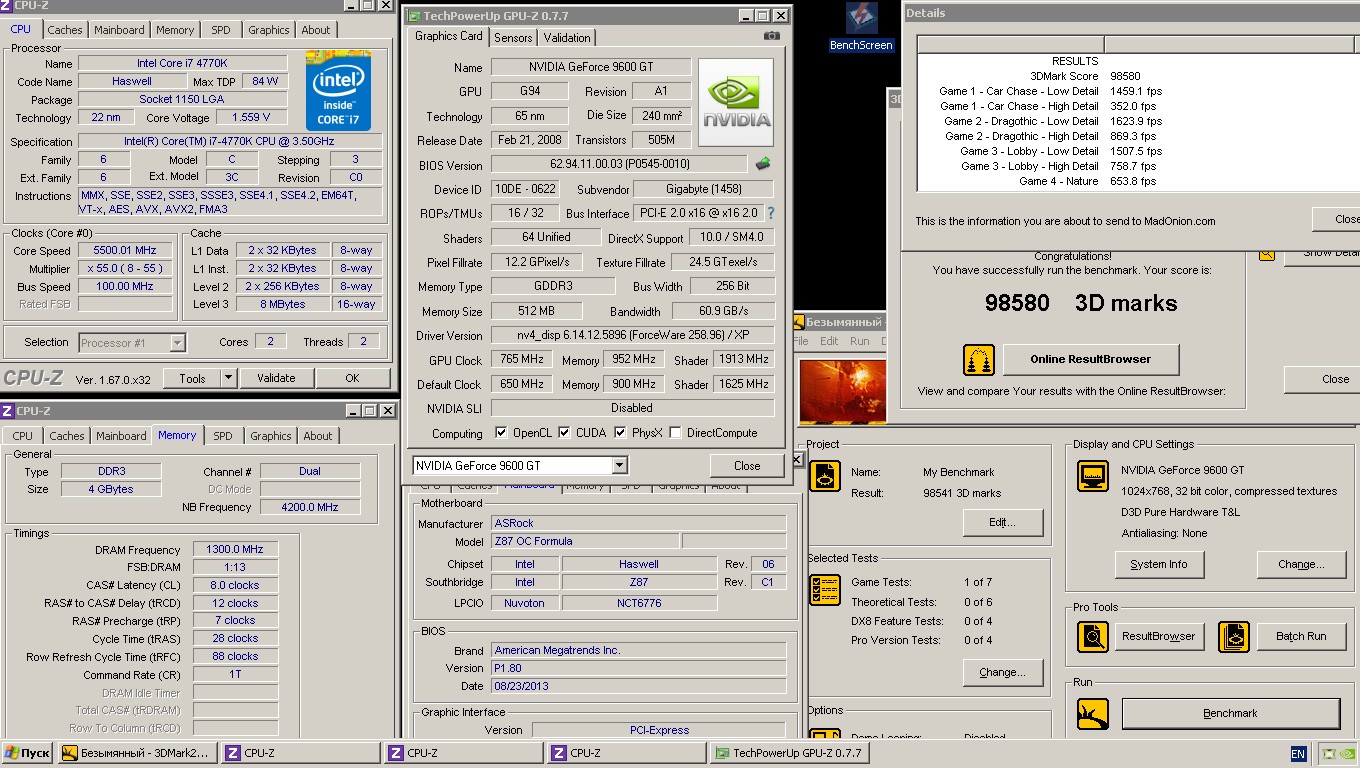Click the camera screenshot icon in GPU-Z
Viewport: 1360px width, 768px height.
pos(772,36)
